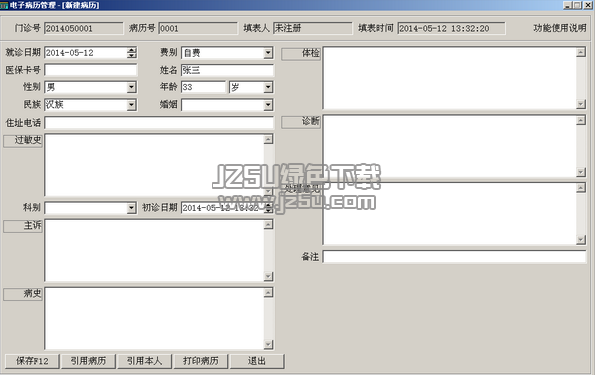
Task: Close the 电子病历管理 window
Action: [587, 5]
